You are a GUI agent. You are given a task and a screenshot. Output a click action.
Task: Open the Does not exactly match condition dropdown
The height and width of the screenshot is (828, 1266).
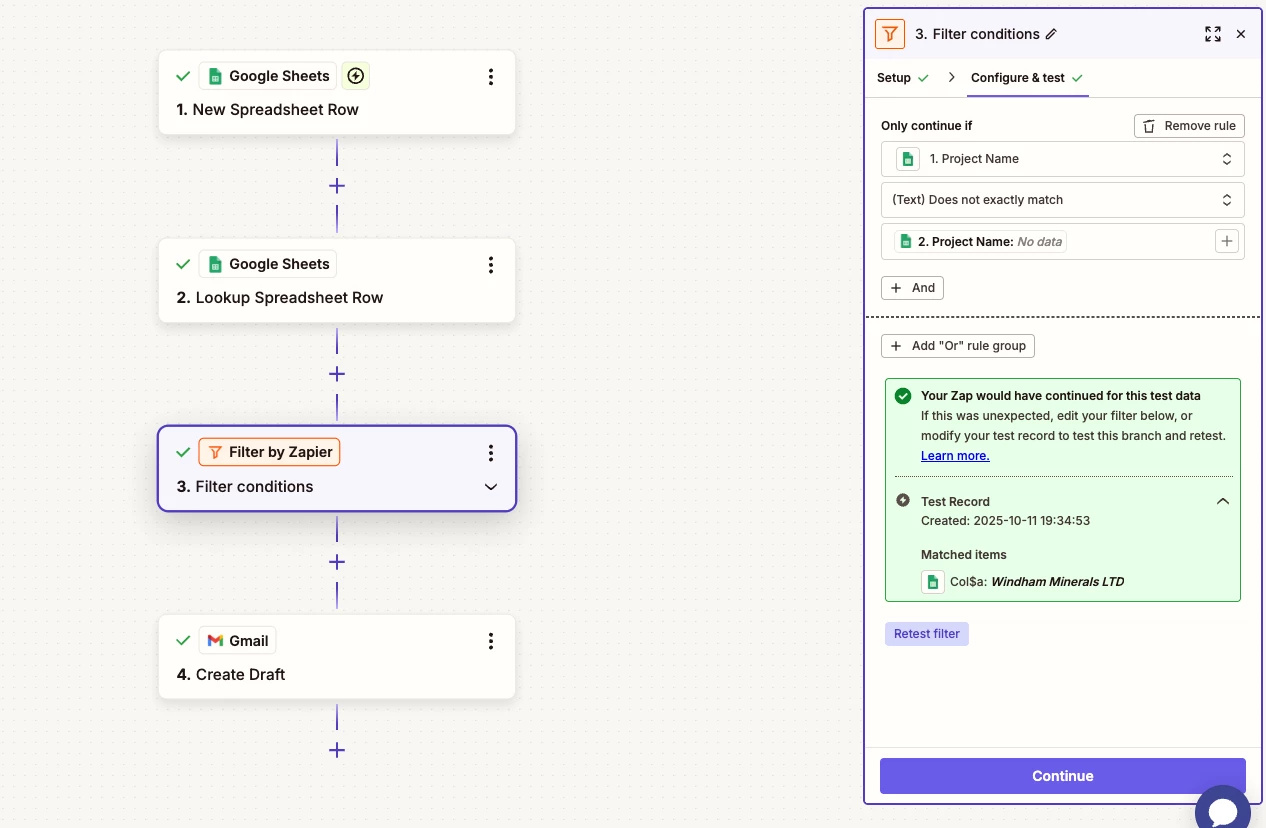pyautogui.click(x=1063, y=200)
